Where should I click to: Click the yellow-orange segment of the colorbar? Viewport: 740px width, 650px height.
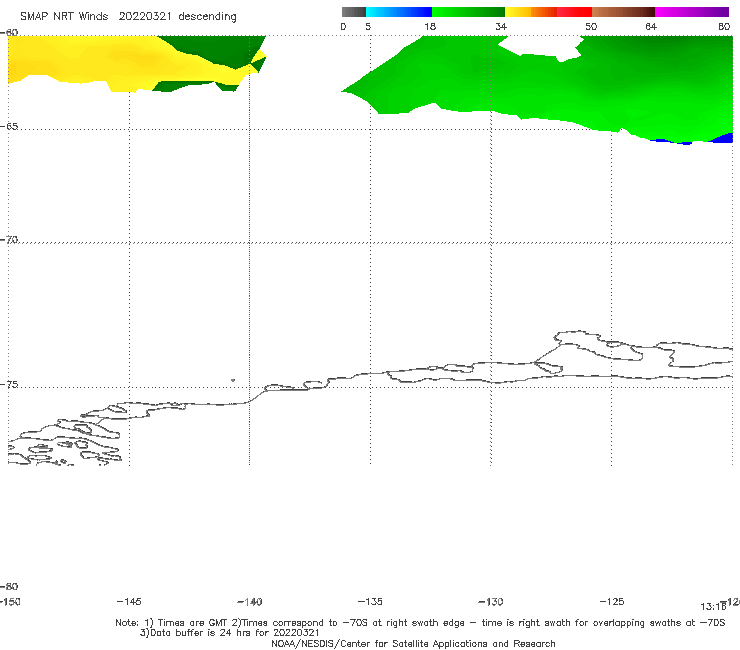coord(531,12)
